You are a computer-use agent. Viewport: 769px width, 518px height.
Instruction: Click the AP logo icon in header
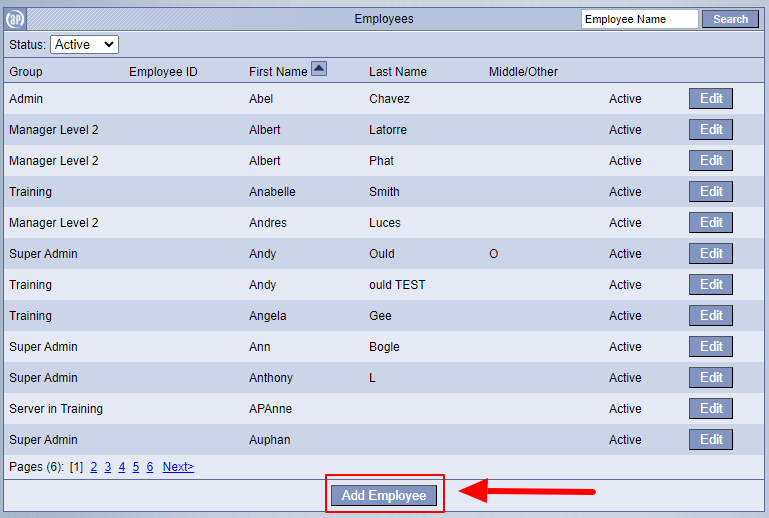(x=15, y=19)
